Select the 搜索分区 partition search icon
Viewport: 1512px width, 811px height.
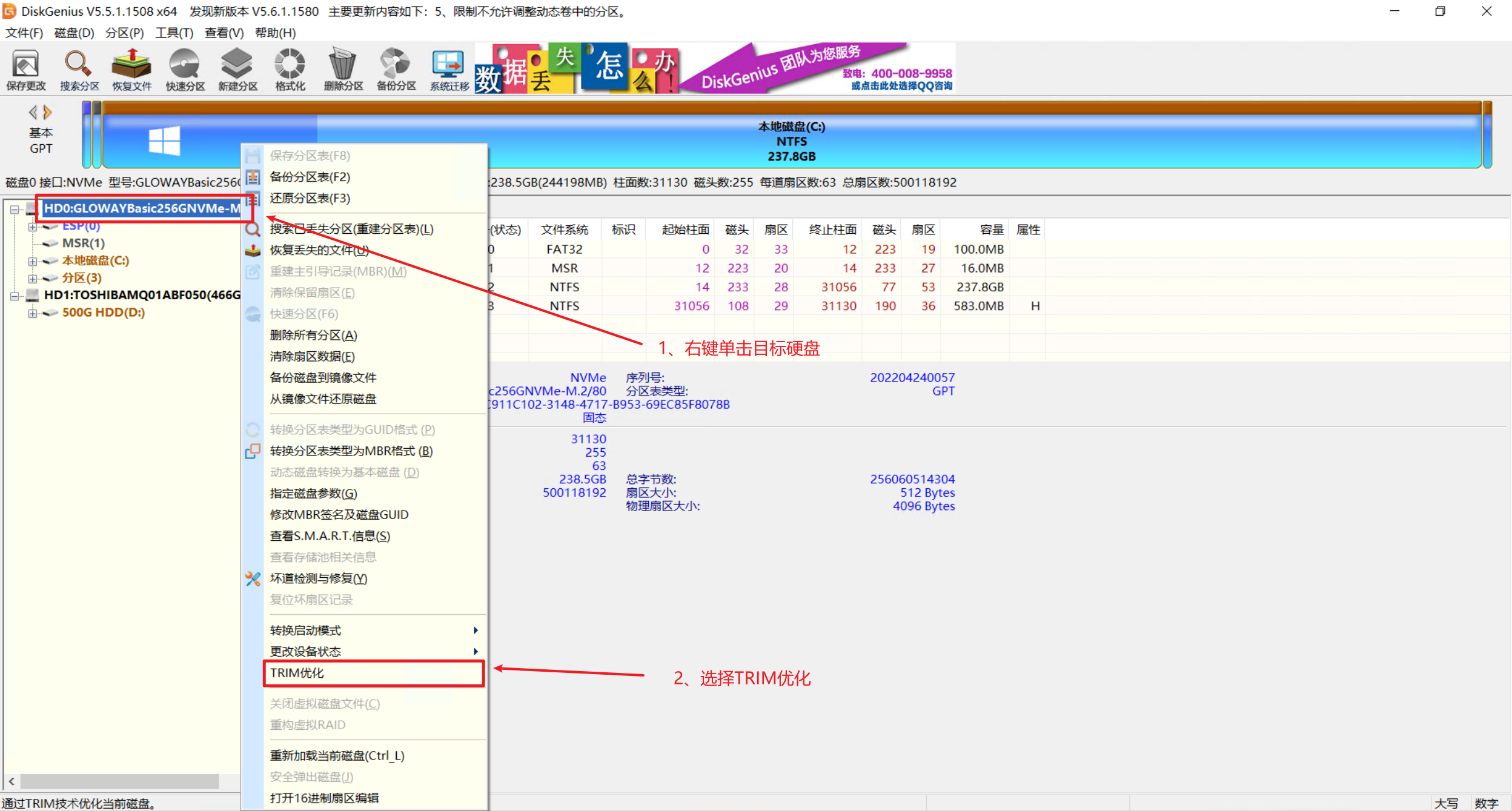click(x=78, y=68)
